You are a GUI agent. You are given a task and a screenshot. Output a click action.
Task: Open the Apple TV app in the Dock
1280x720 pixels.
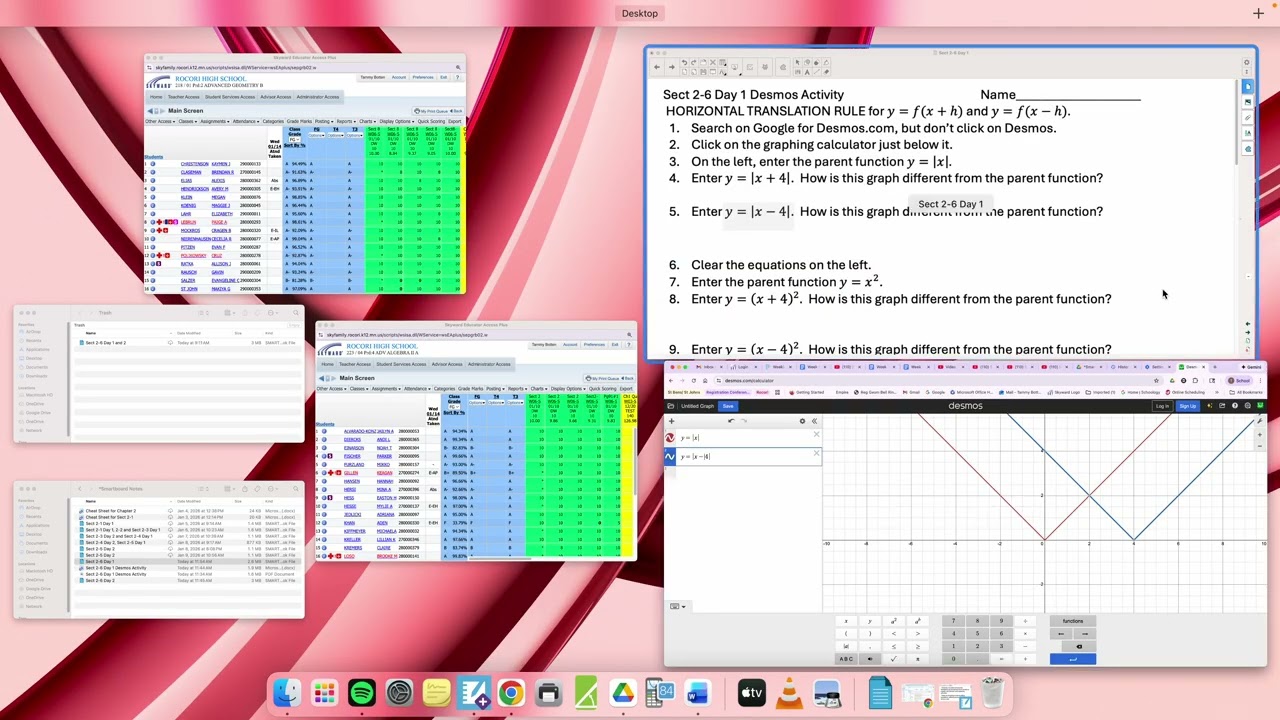(752, 692)
